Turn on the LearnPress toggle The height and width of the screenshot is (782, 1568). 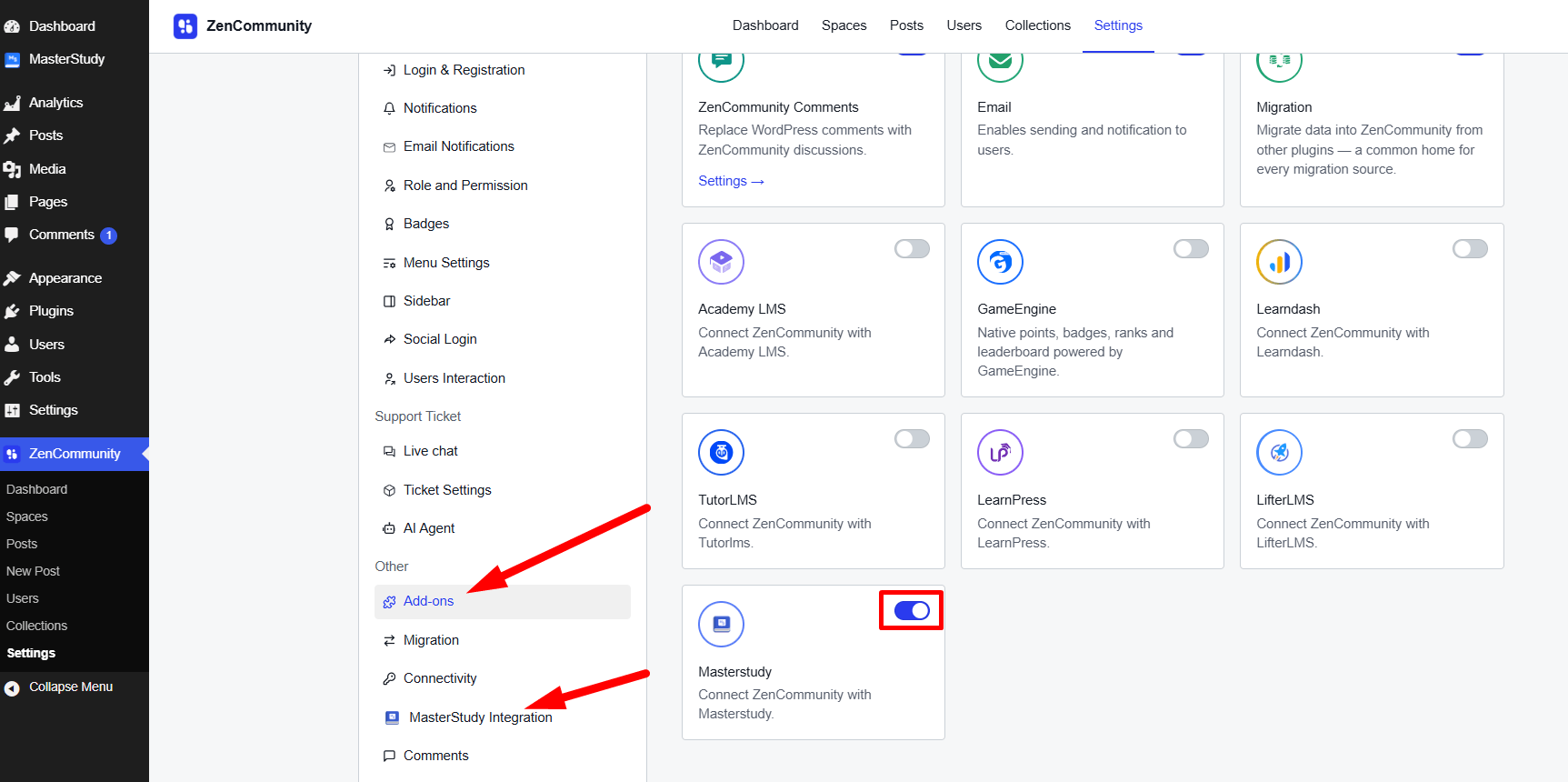point(1191,439)
